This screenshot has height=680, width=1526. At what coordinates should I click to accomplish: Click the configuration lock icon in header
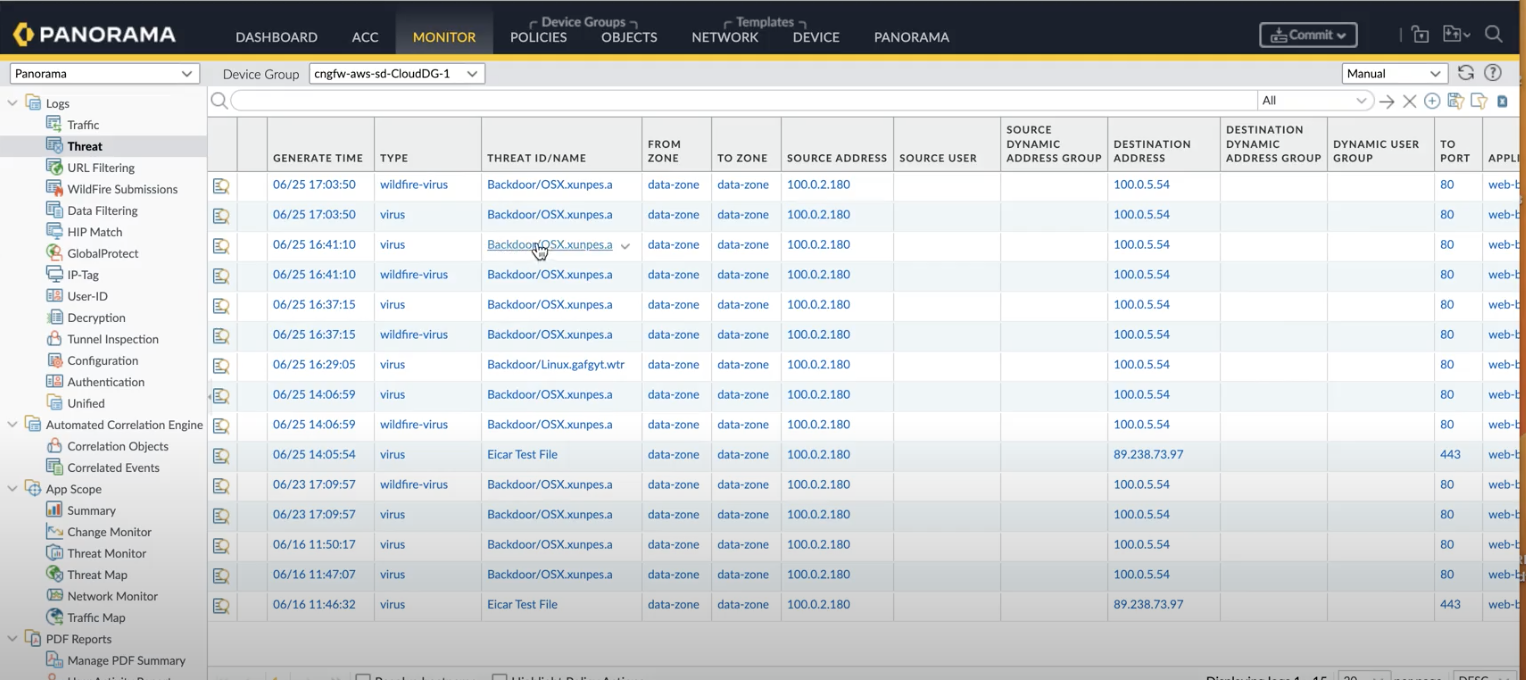[1420, 35]
